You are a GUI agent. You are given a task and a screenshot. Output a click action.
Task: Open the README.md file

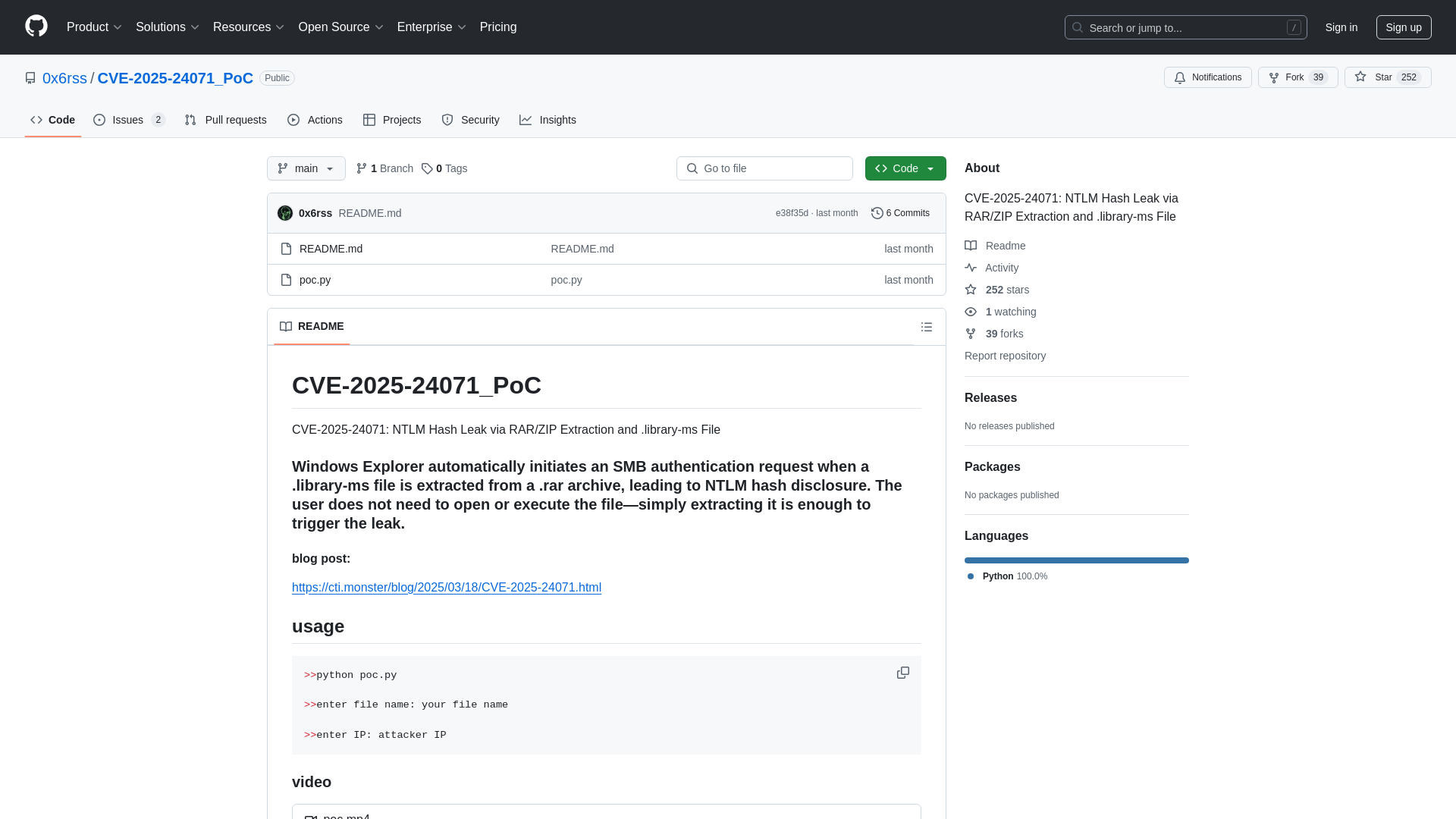point(331,249)
